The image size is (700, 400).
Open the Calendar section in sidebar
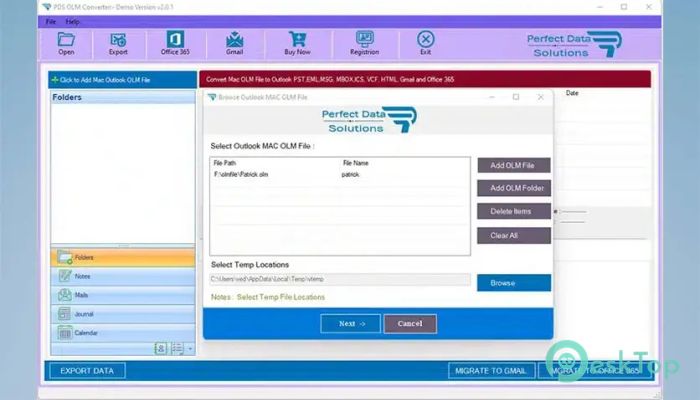tap(65, 333)
